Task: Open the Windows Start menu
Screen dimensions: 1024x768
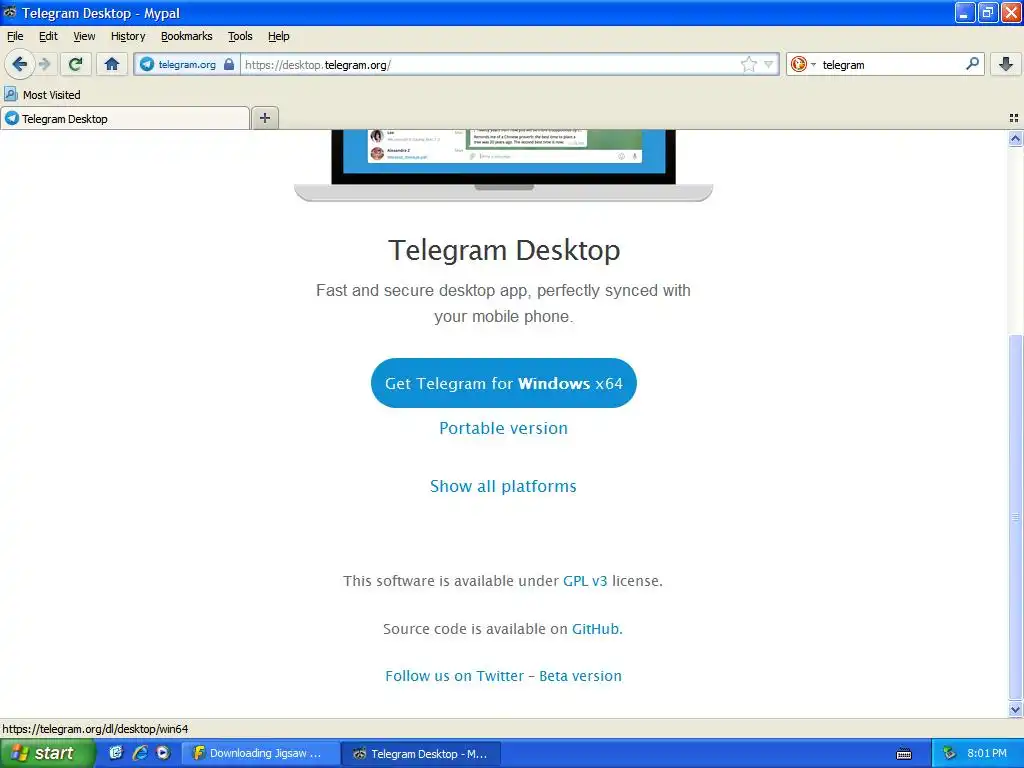Action: pyautogui.click(x=47, y=753)
